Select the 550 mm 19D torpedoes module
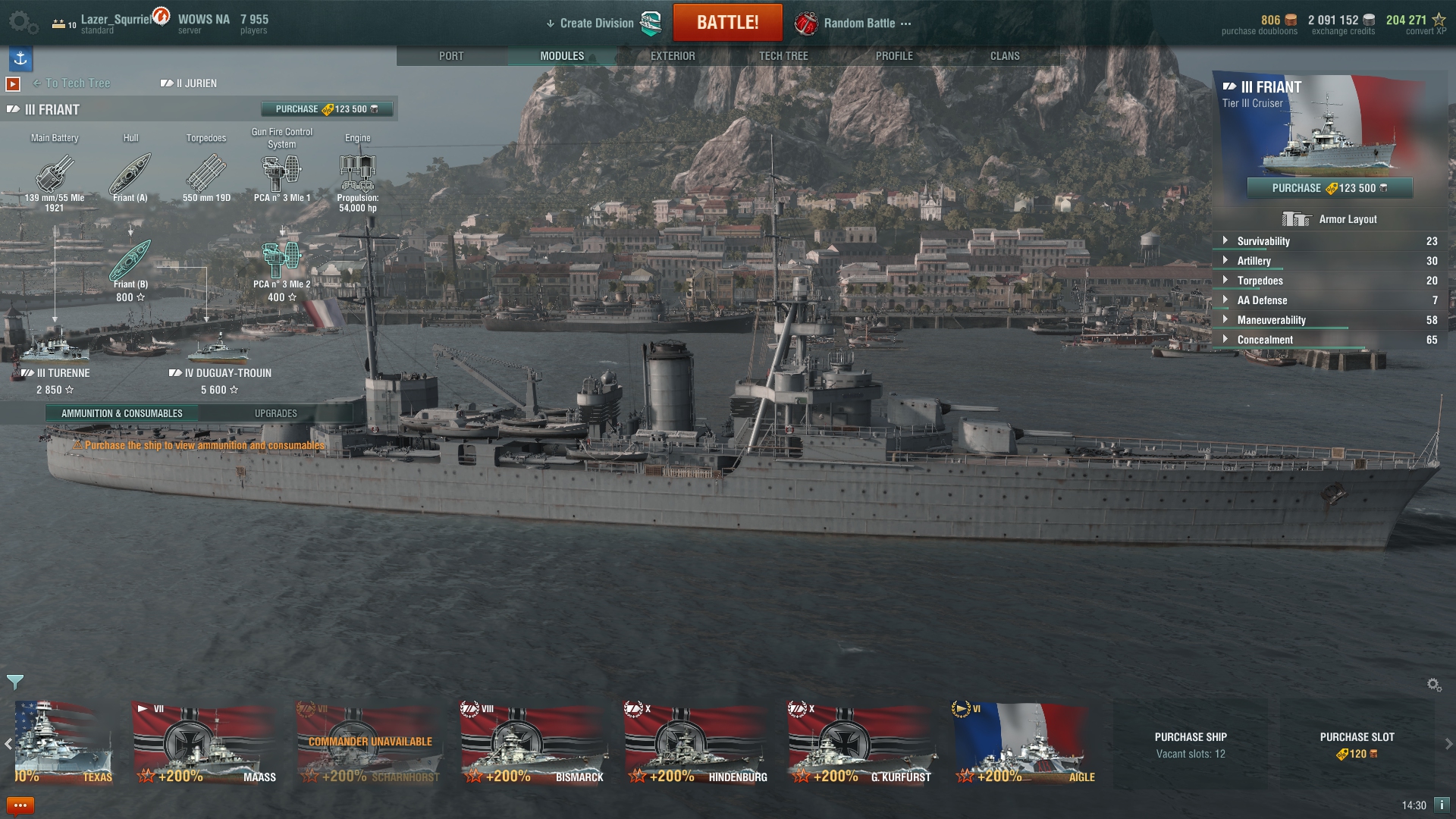Image resolution: width=1456 pixels, height=819 pixels. [206, 177]
